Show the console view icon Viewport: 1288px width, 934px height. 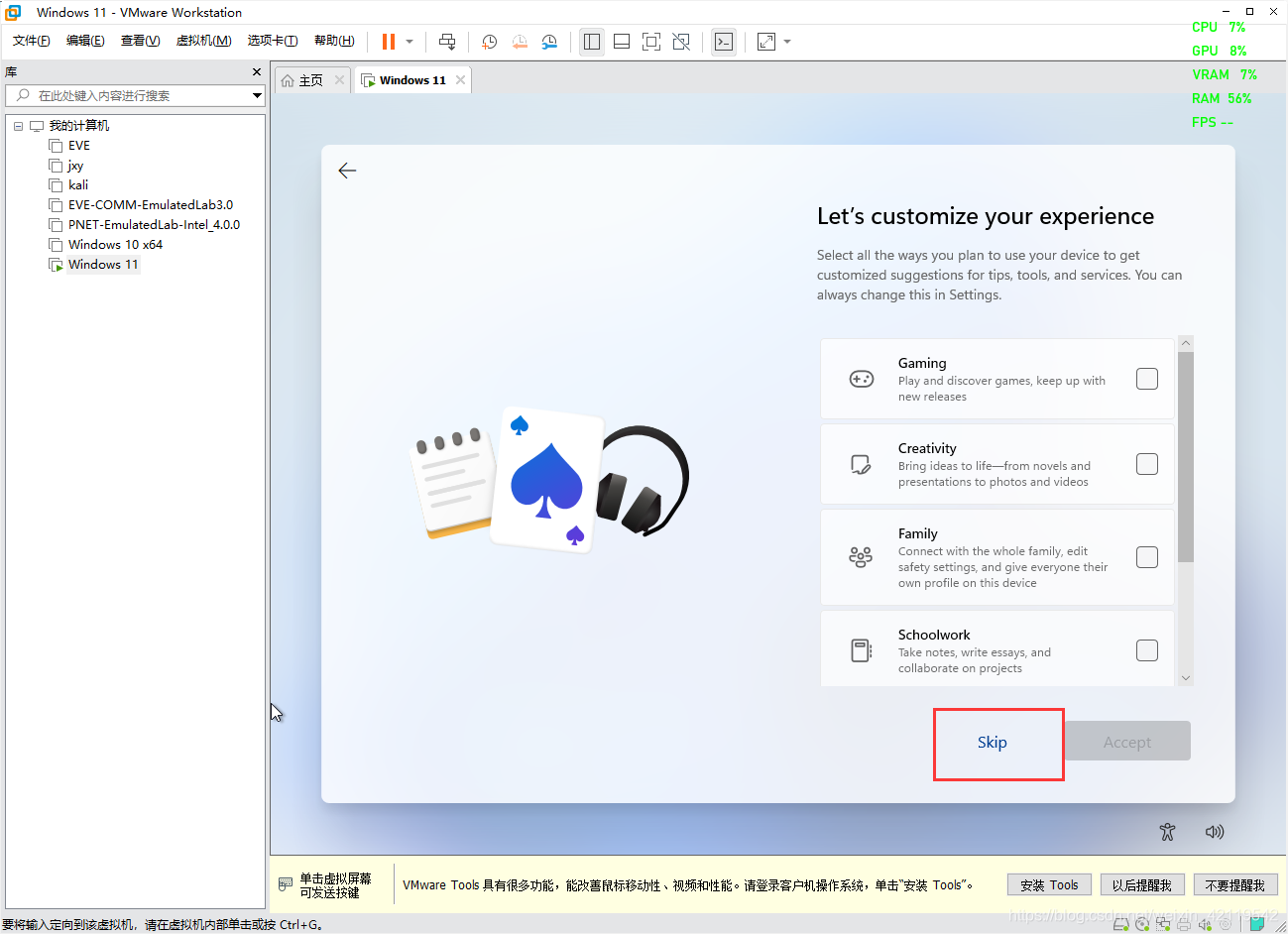pos(724,42)
